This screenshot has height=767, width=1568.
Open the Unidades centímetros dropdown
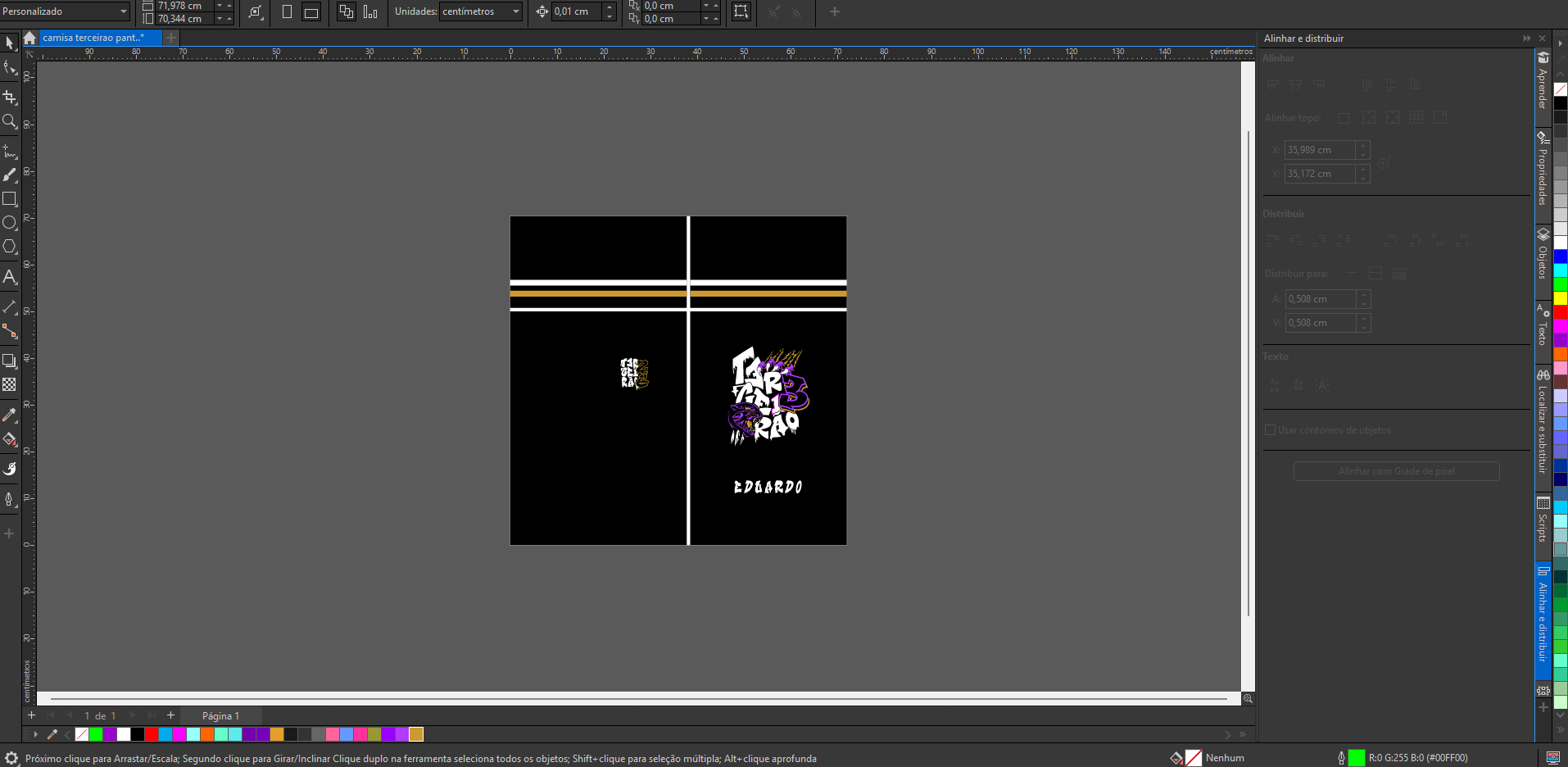[x=481, y=11]
